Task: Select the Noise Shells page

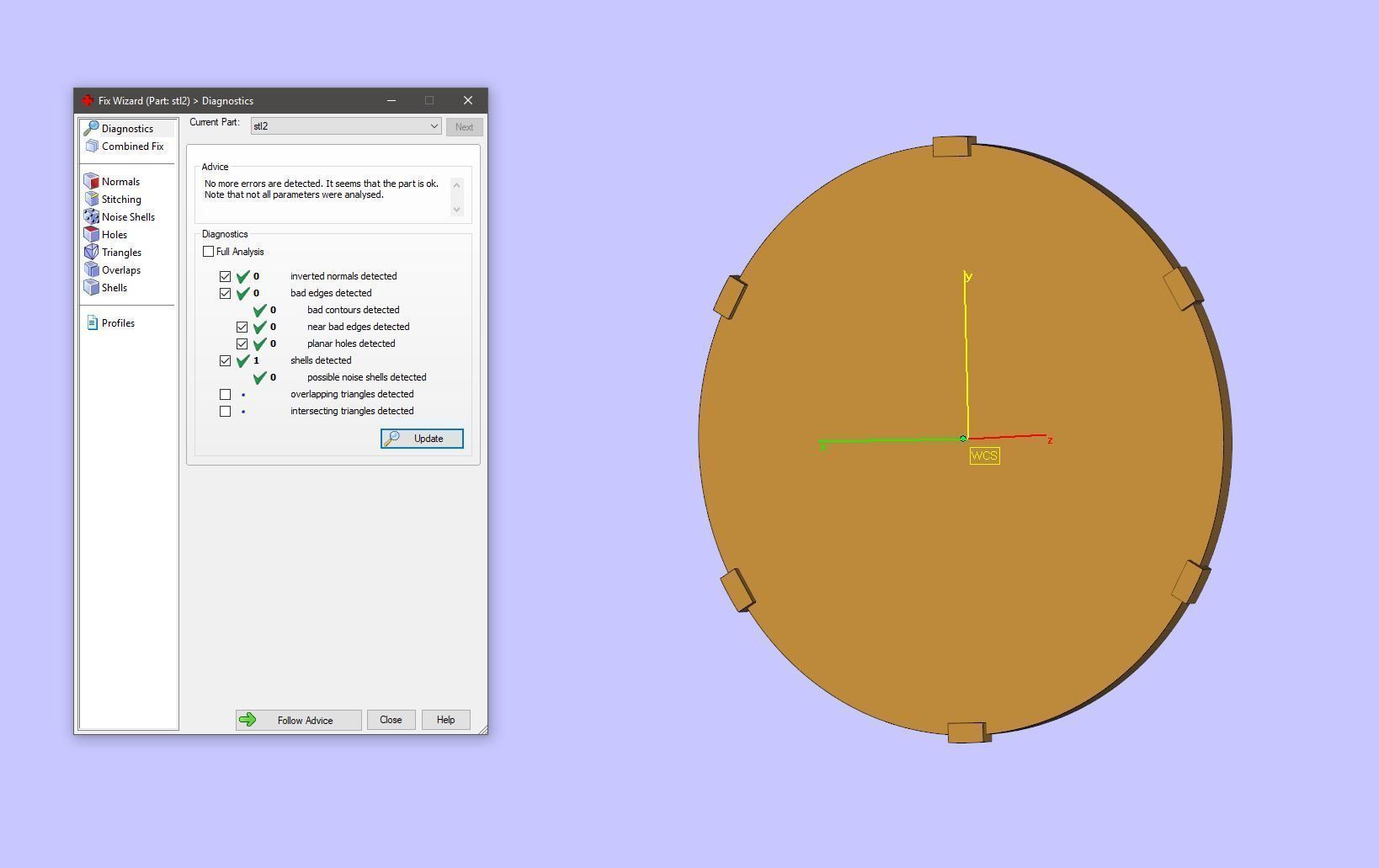Action: [x=128, y=216]
